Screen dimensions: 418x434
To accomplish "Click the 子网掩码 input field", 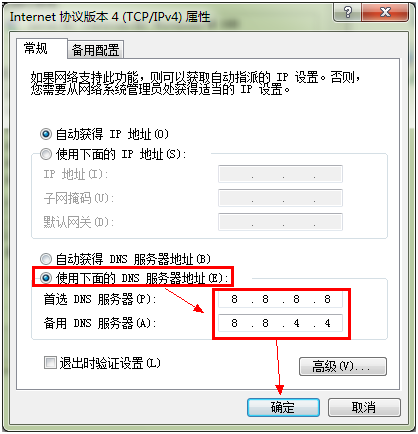I will click(x=280, y=198).
